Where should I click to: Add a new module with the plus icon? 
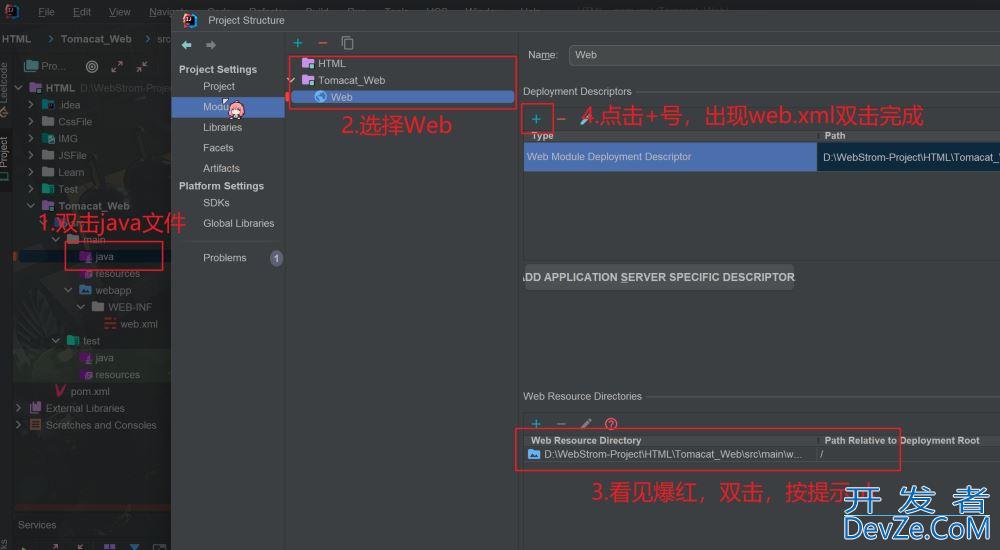pos(298,43)
